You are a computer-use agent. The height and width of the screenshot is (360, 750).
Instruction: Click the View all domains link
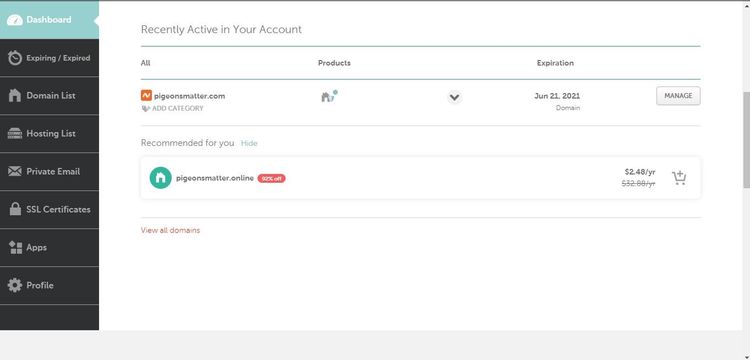pyautogui.click(x=170, y=230)
